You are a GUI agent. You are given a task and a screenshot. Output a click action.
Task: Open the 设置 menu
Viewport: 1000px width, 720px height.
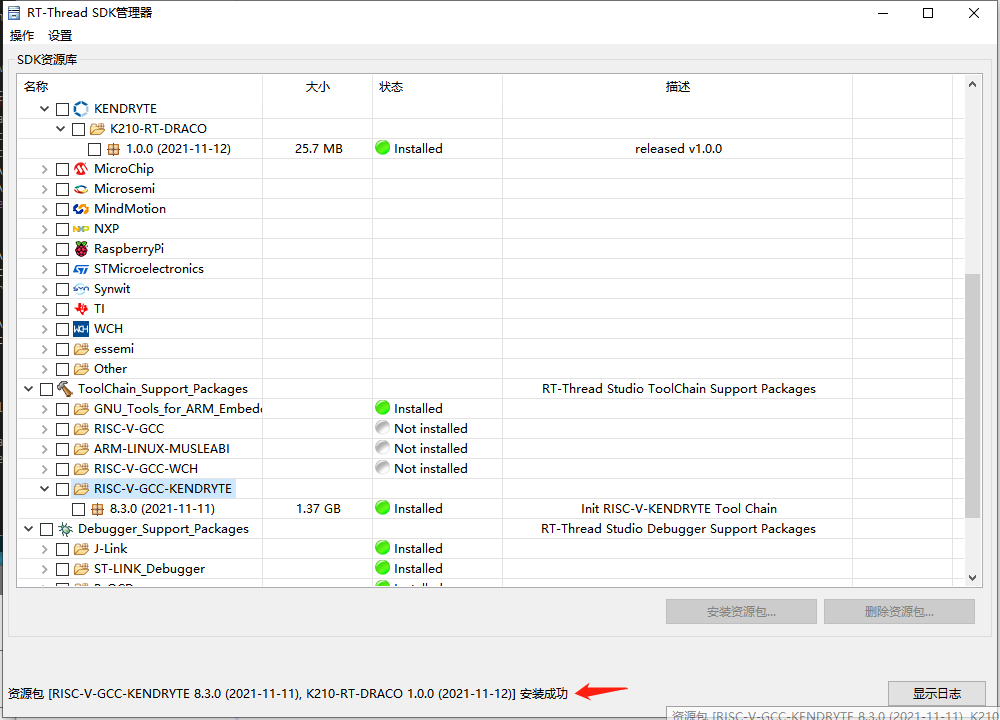61,36
